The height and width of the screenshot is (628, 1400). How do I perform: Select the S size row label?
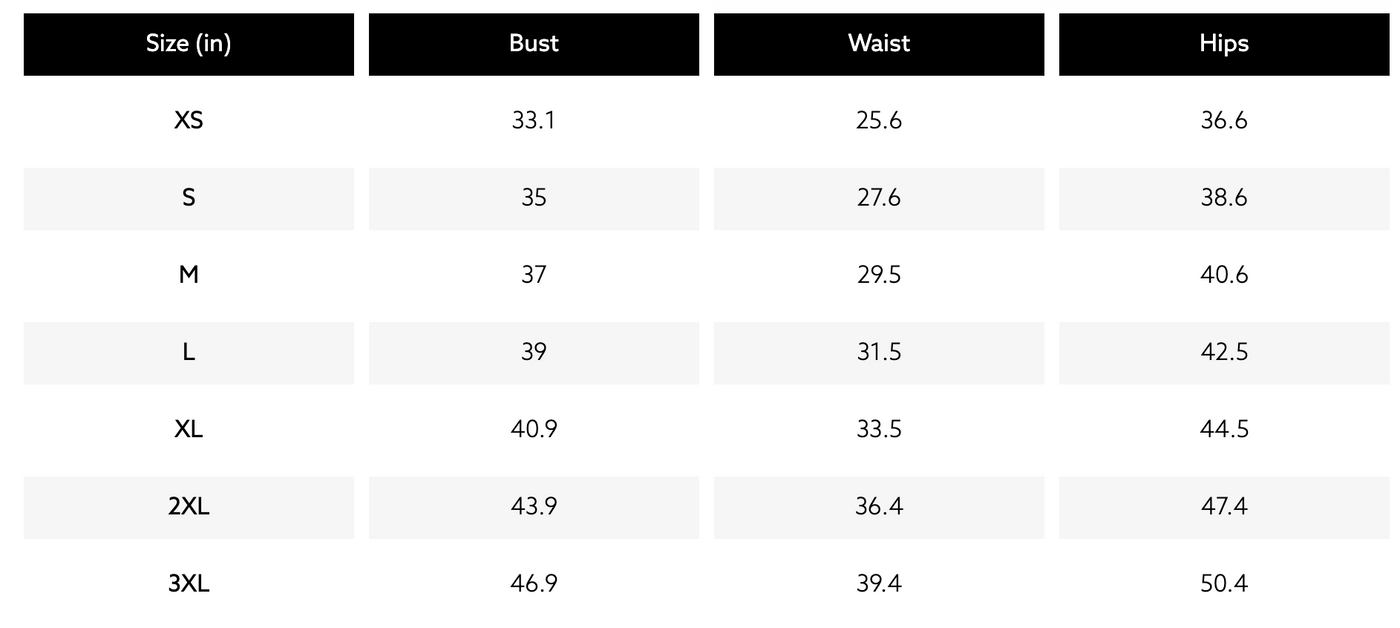[188, 198]
